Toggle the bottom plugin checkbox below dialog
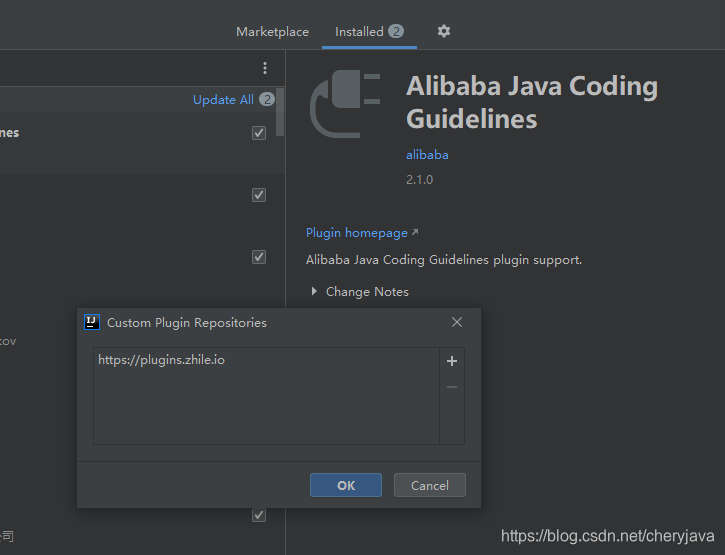Image resolution: width=725 pixels, height=555 pixels. coord(259,515)
